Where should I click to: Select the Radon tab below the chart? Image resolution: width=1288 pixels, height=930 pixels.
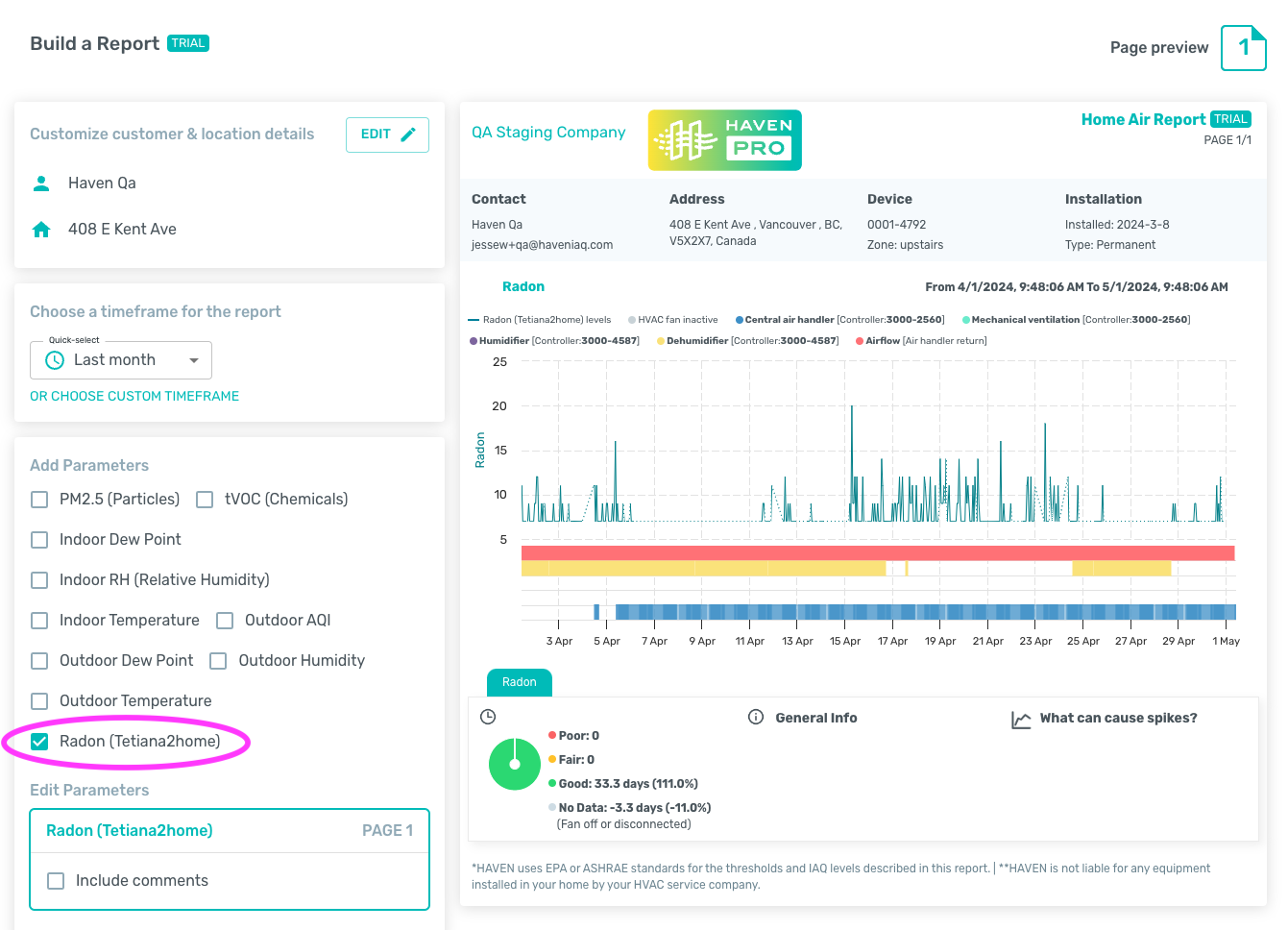[520, 682]
